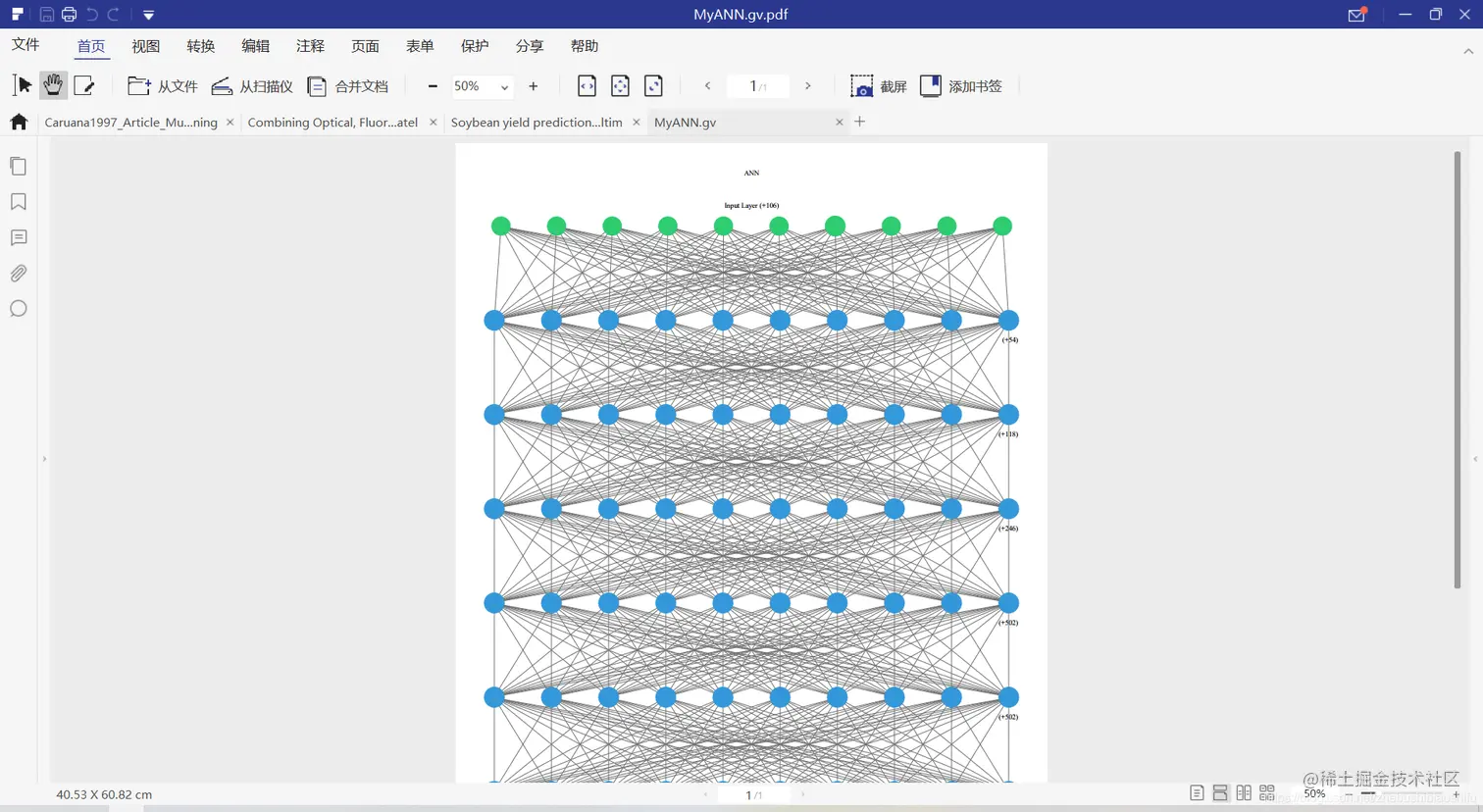Switch to the 帮助 tab
Image resolution: width=1483 pixels, height=812 pixels.
(585, 46)
